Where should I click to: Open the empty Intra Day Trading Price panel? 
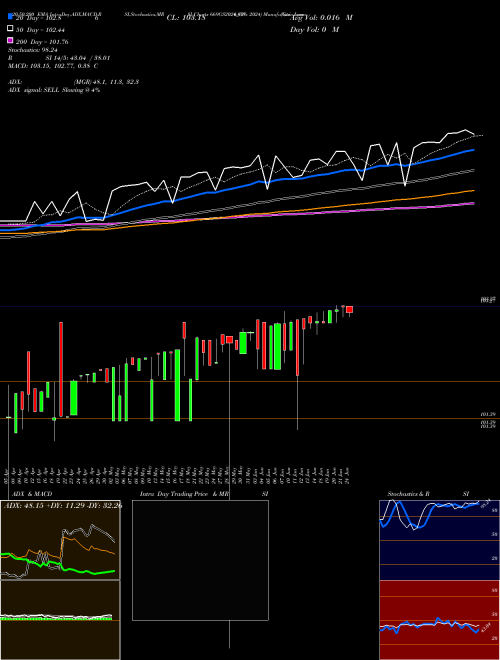point(200,560)
